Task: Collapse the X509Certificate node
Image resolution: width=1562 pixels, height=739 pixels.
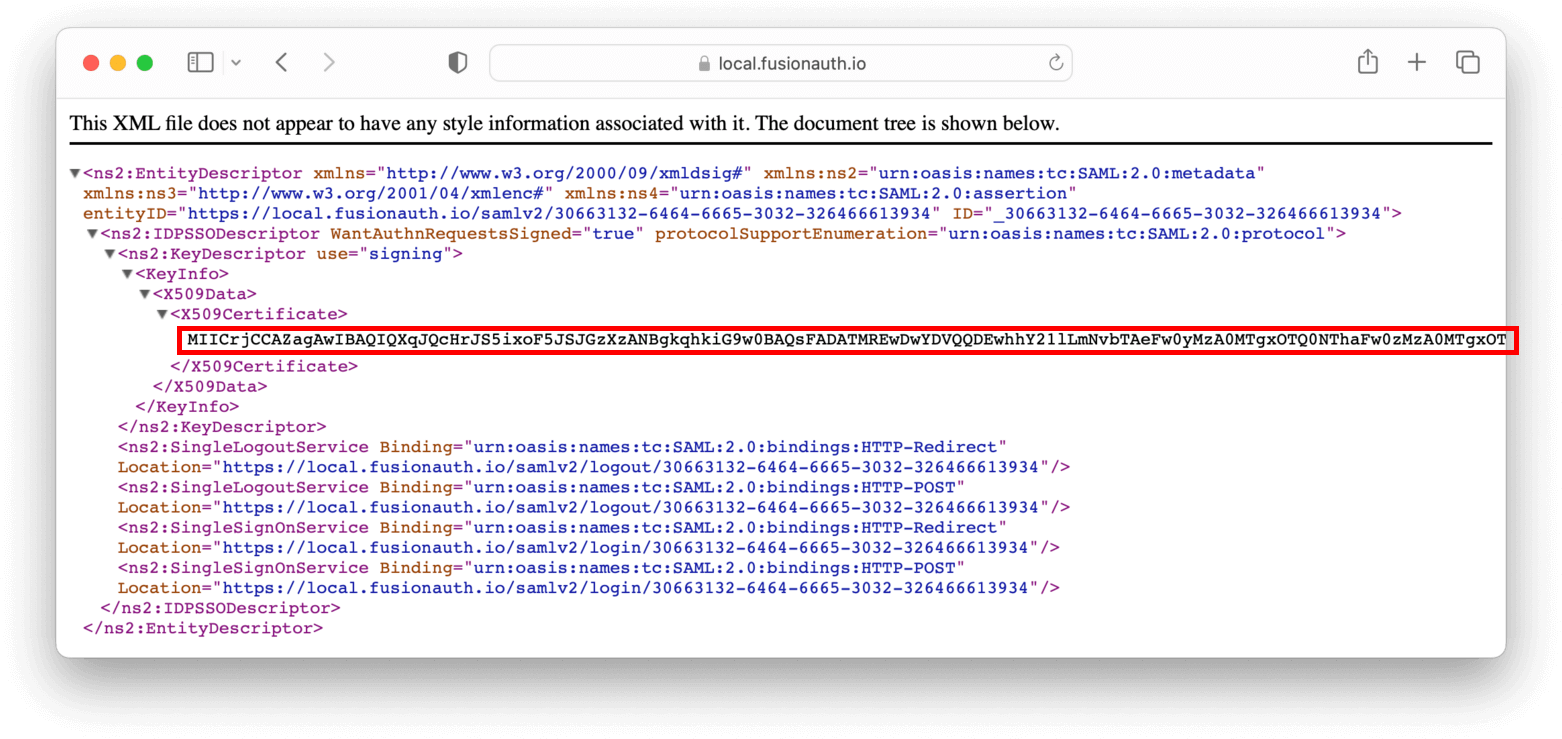Action: (x=161, y=314)
